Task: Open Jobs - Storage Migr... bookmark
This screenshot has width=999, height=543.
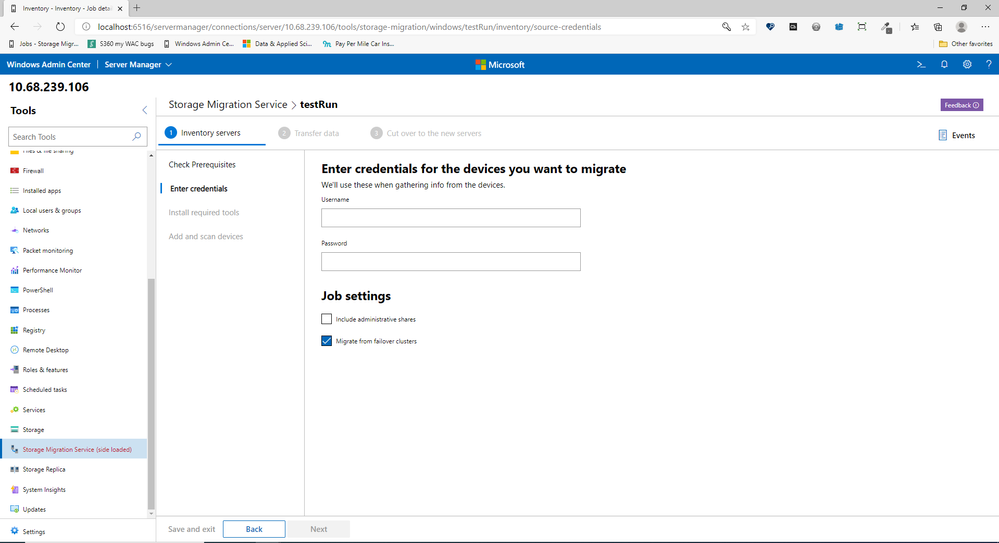Action: point(44,44)
